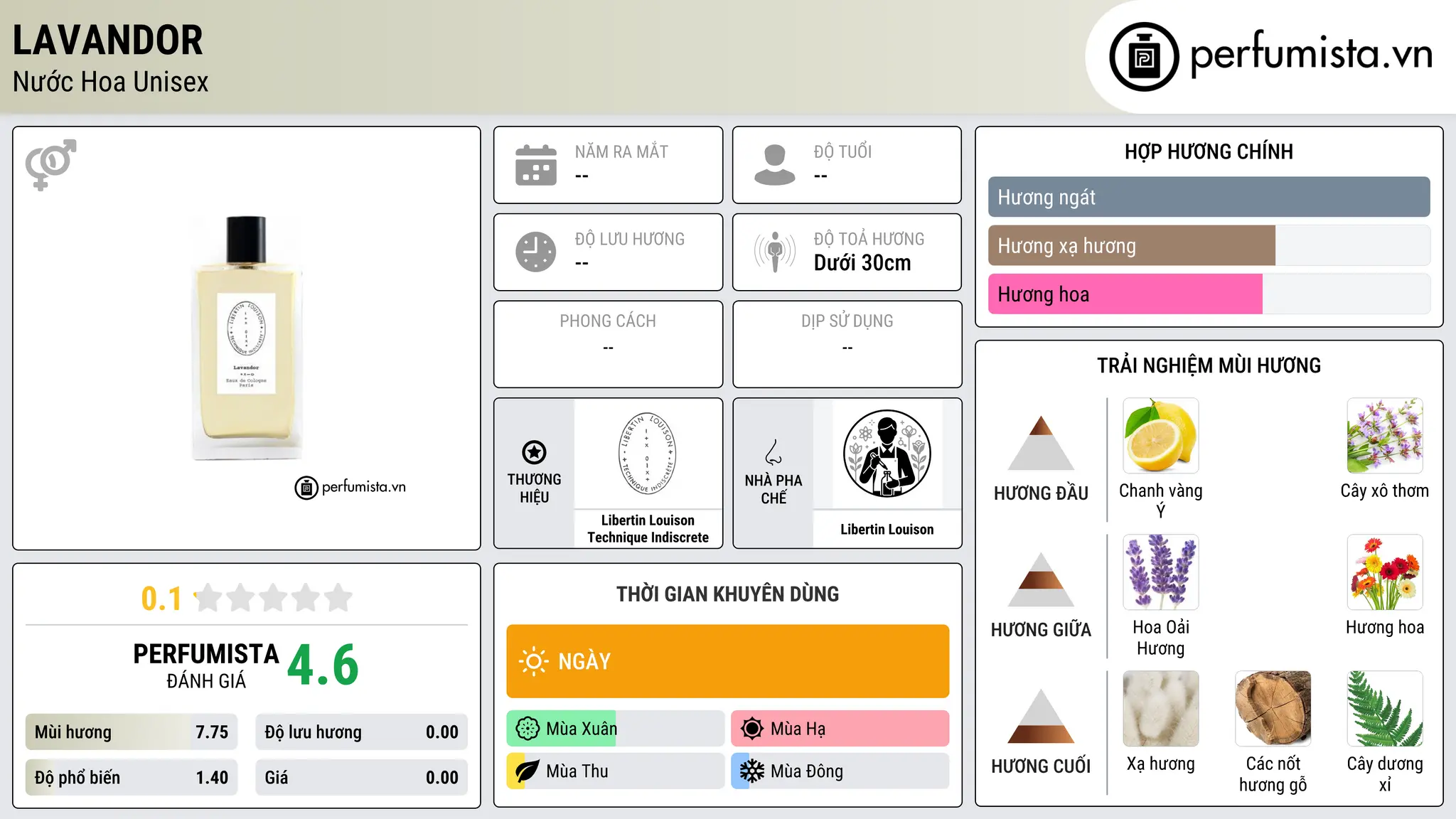Click the sillage icon beside Độ toả hương
Image resolution: width=1456 pixels, height=819 pixels.
[x=774, y=252]
